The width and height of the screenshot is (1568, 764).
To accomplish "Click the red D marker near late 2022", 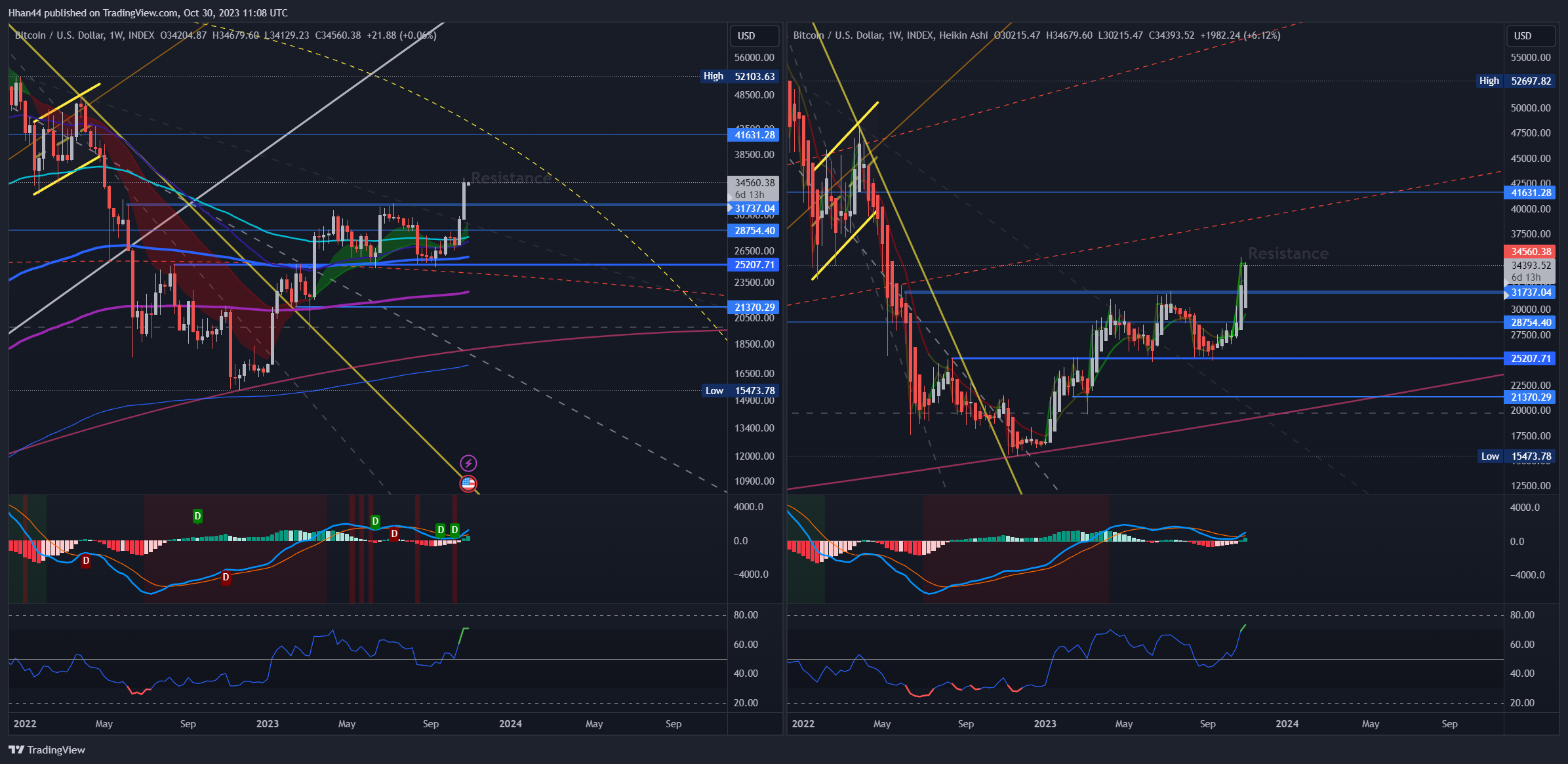I will (x=226, y=577).
